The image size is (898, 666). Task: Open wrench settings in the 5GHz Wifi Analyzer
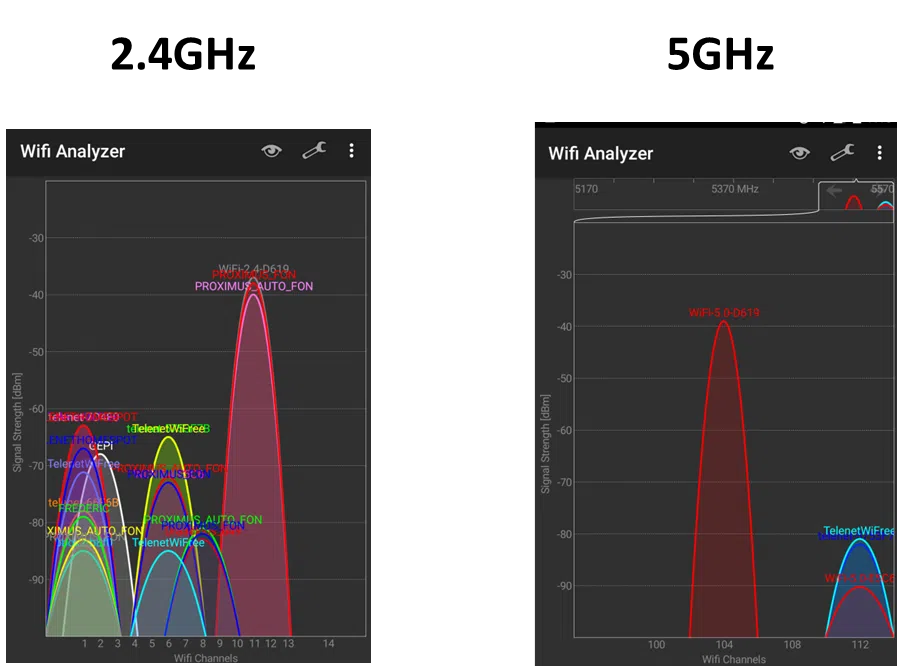point(842,153)
